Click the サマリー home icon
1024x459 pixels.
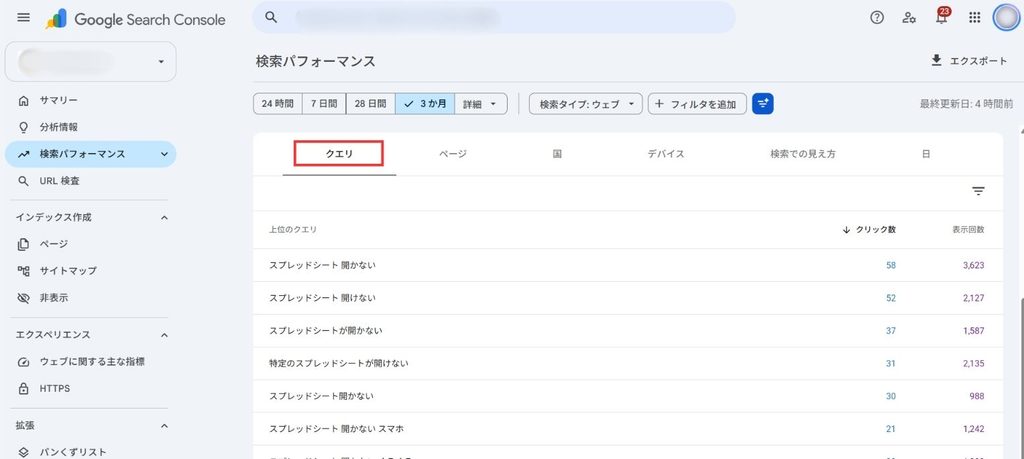[x=24, y=101]
